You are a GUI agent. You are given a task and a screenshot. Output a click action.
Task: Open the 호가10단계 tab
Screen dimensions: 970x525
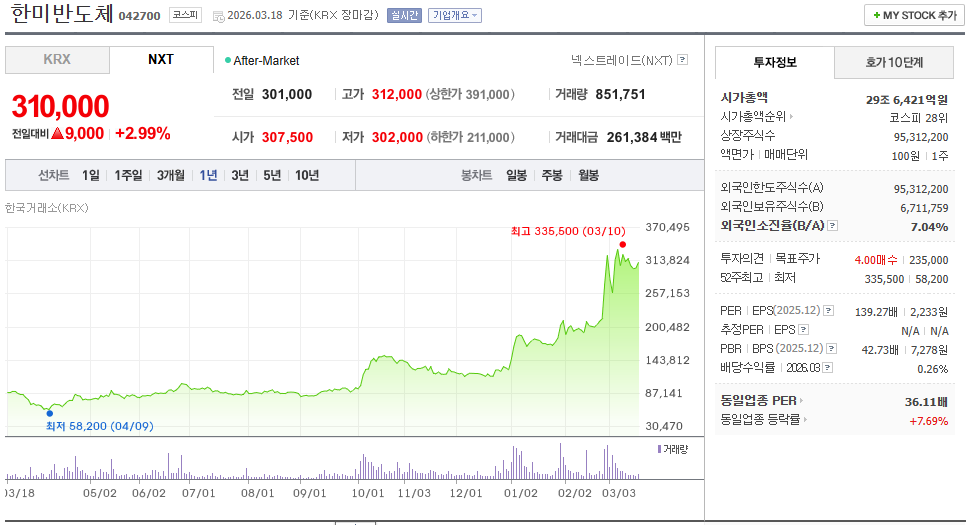(x=894, y=62)
